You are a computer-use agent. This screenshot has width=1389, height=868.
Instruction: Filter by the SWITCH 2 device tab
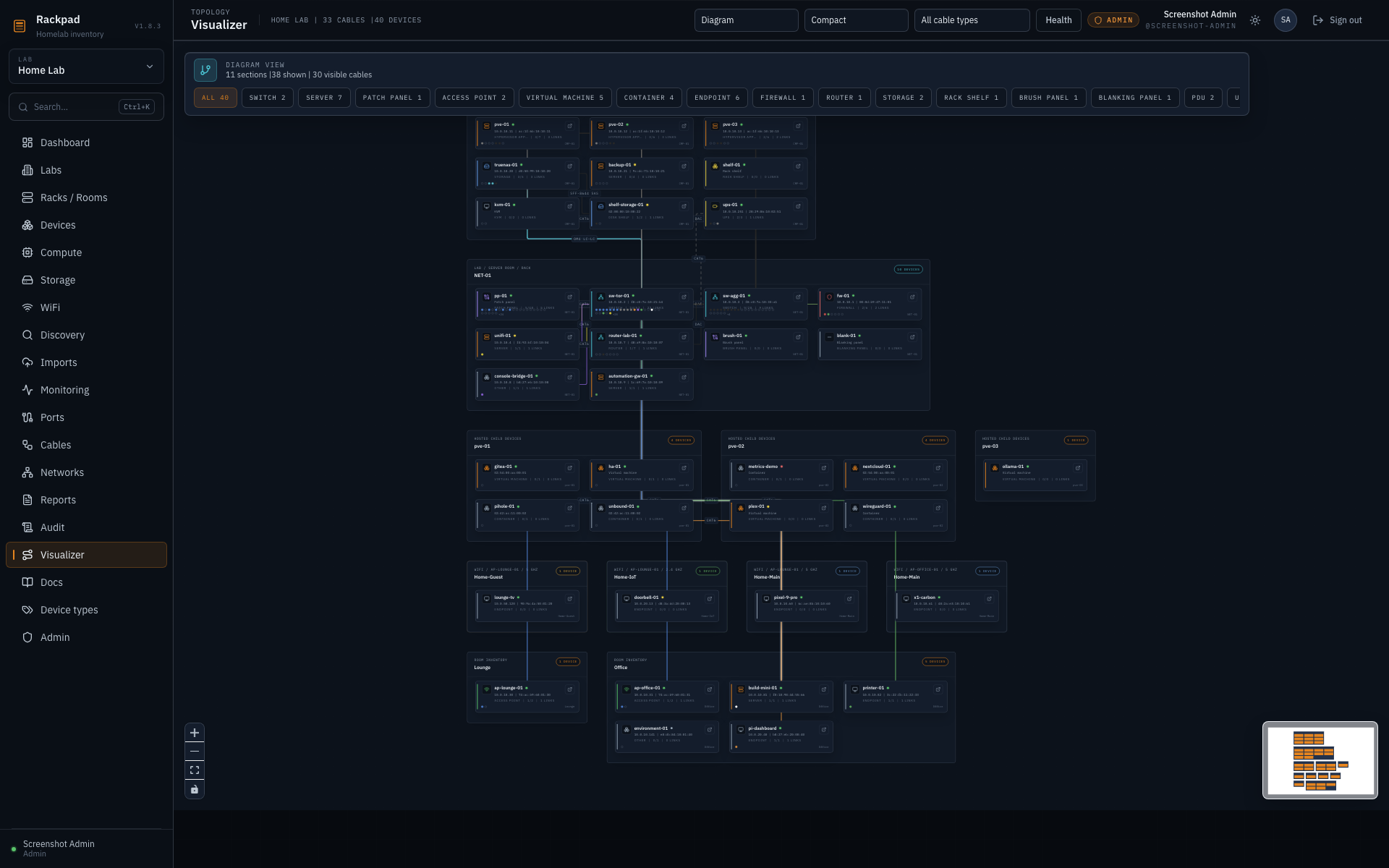(267, 98)
